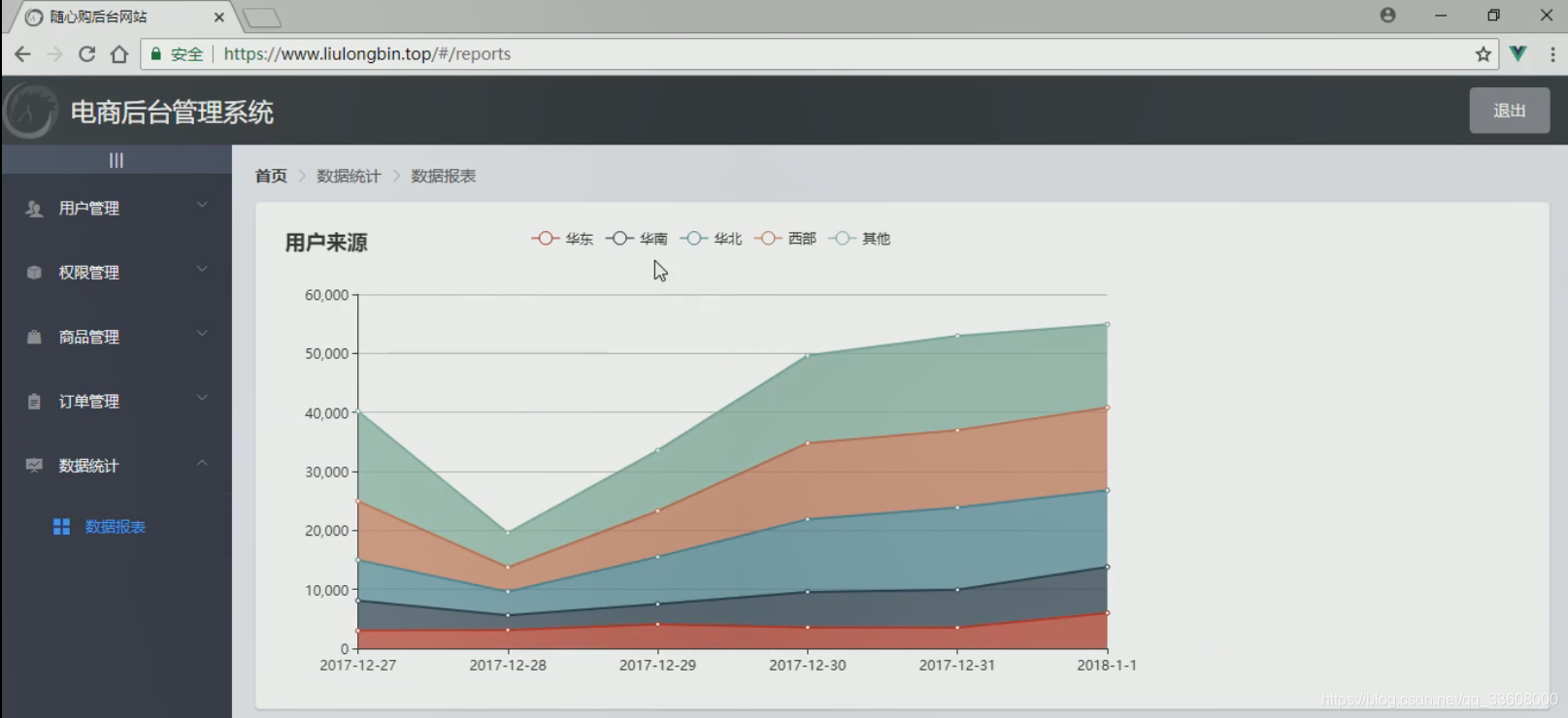Go to browser home icon
This screenshot has height=718, width=1568.
(118, 54)
